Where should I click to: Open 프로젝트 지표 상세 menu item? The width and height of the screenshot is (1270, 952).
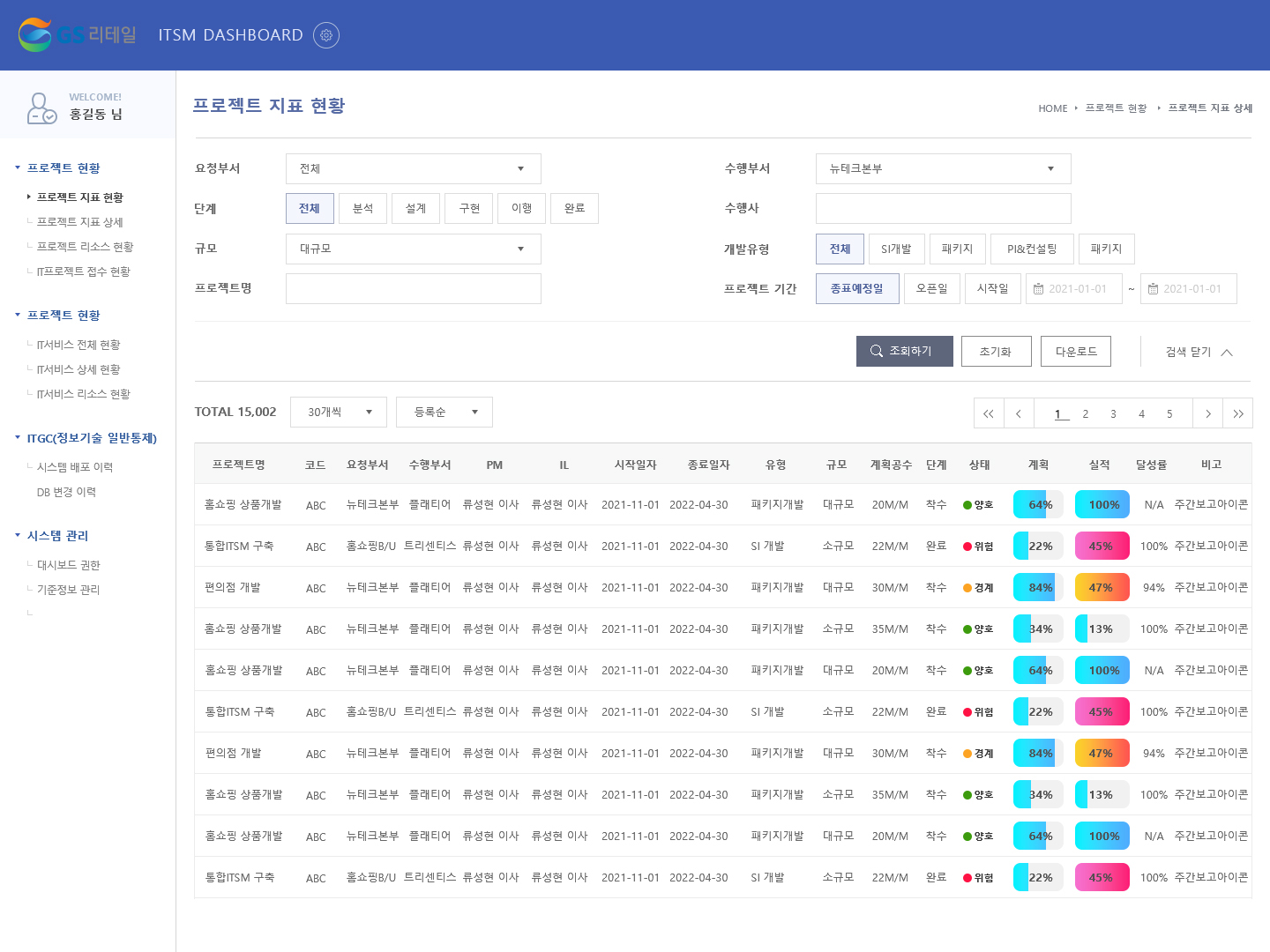pos(79,222)
